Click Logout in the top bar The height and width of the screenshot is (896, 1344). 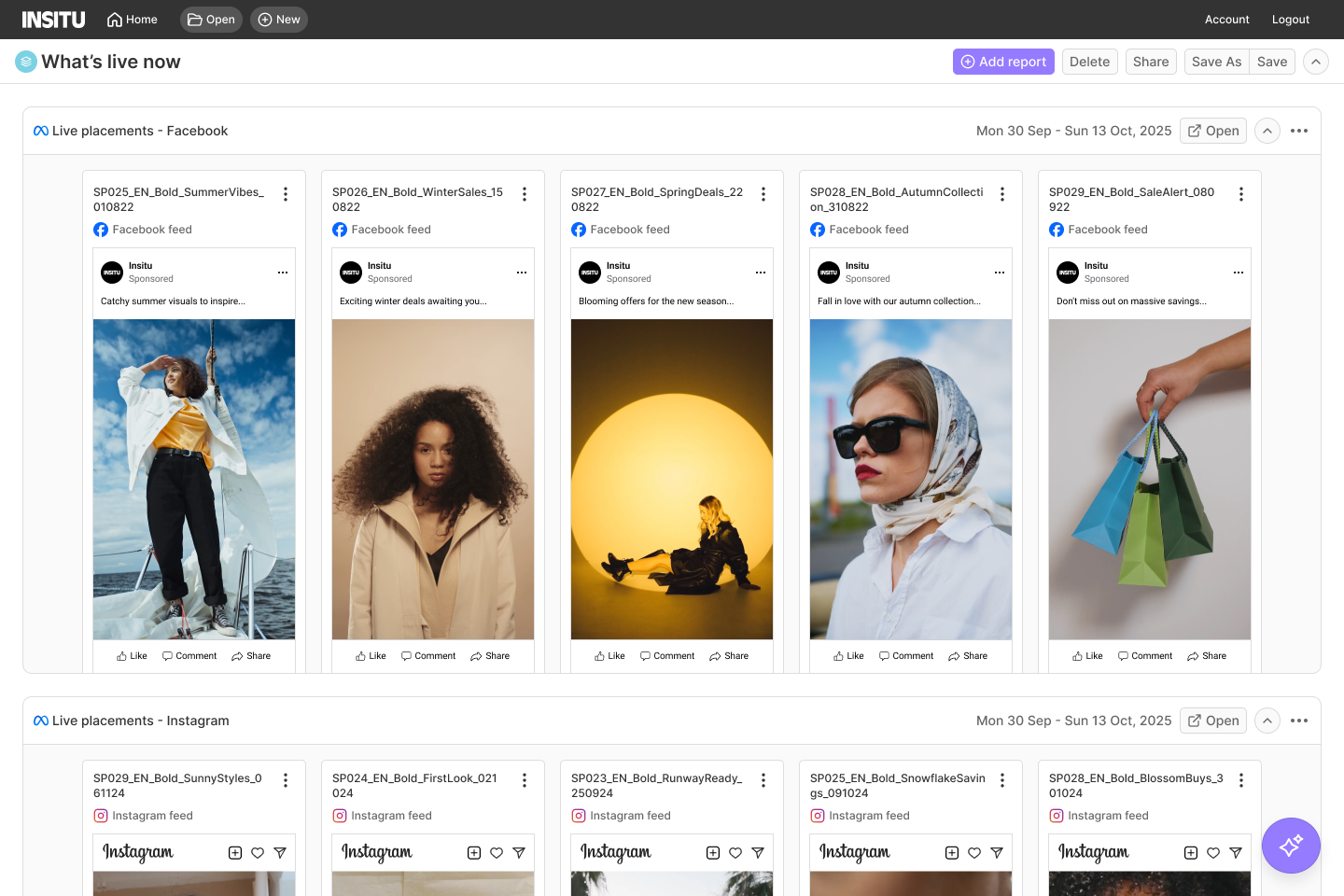coord(1291,20)
